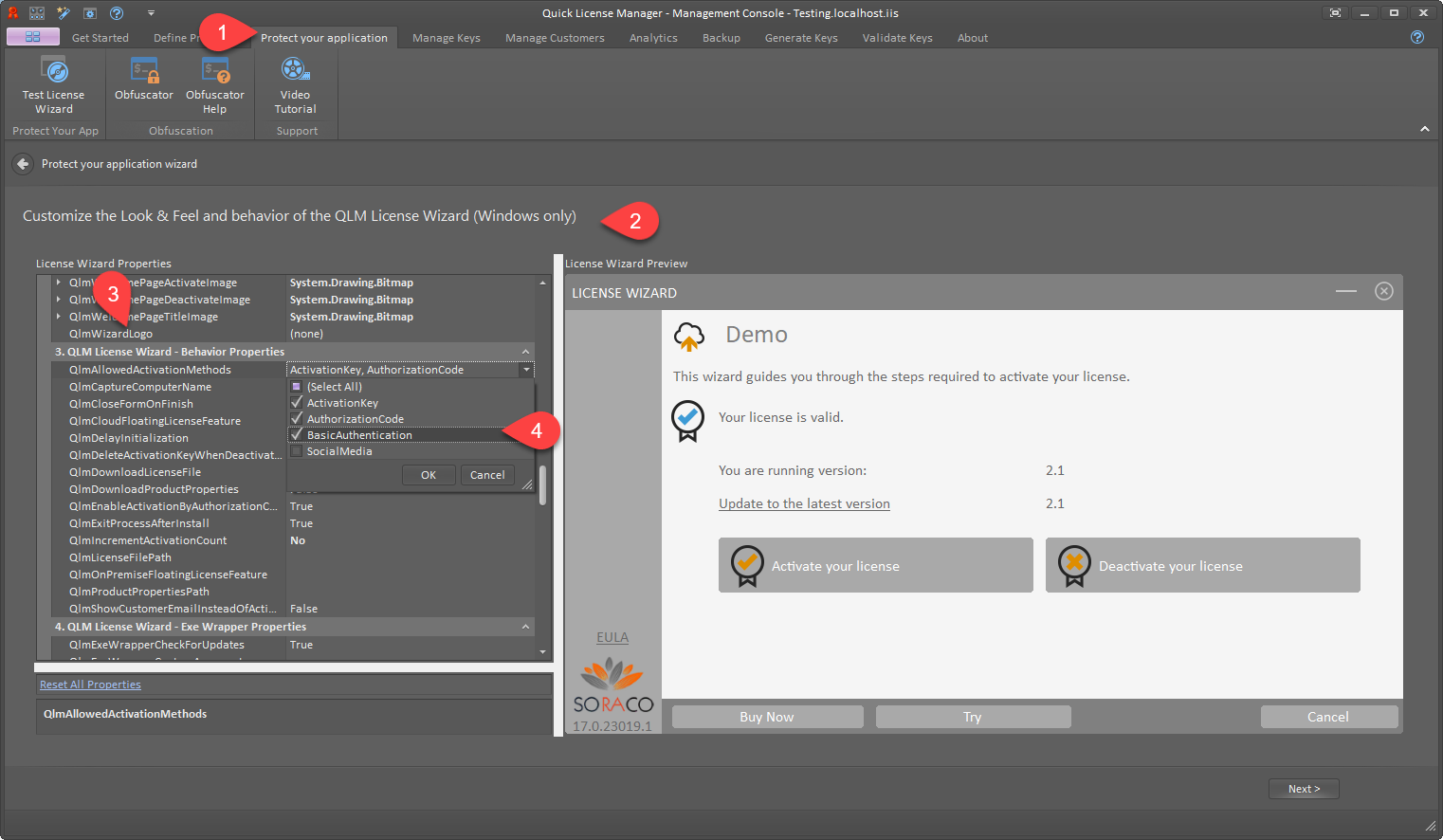The image size is (1443, 840).
Task: Click the grid icon in quick access toolbar
Action: 37,13
